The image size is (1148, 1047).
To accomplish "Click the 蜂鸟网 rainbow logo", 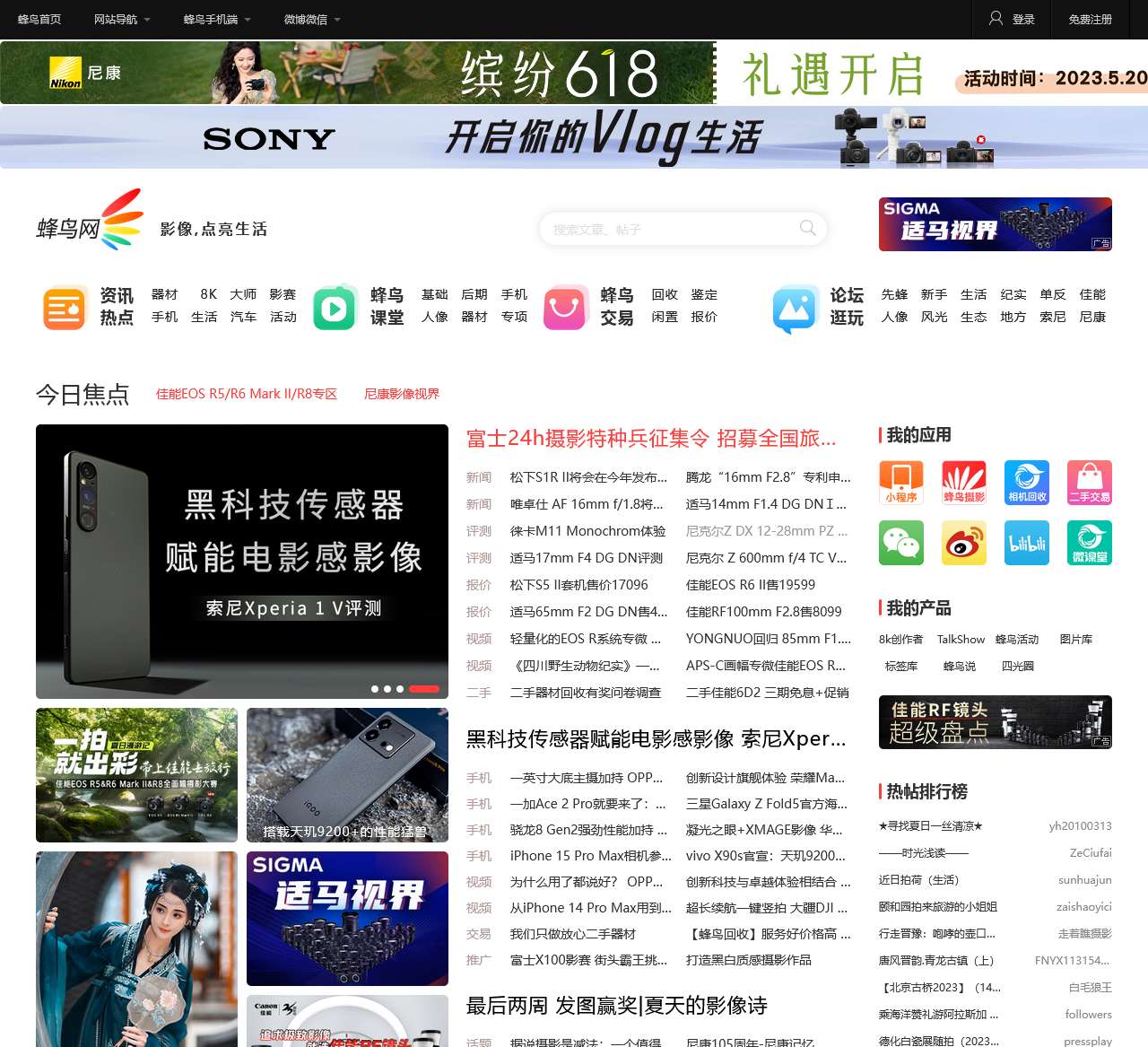I will pos(90,220).
